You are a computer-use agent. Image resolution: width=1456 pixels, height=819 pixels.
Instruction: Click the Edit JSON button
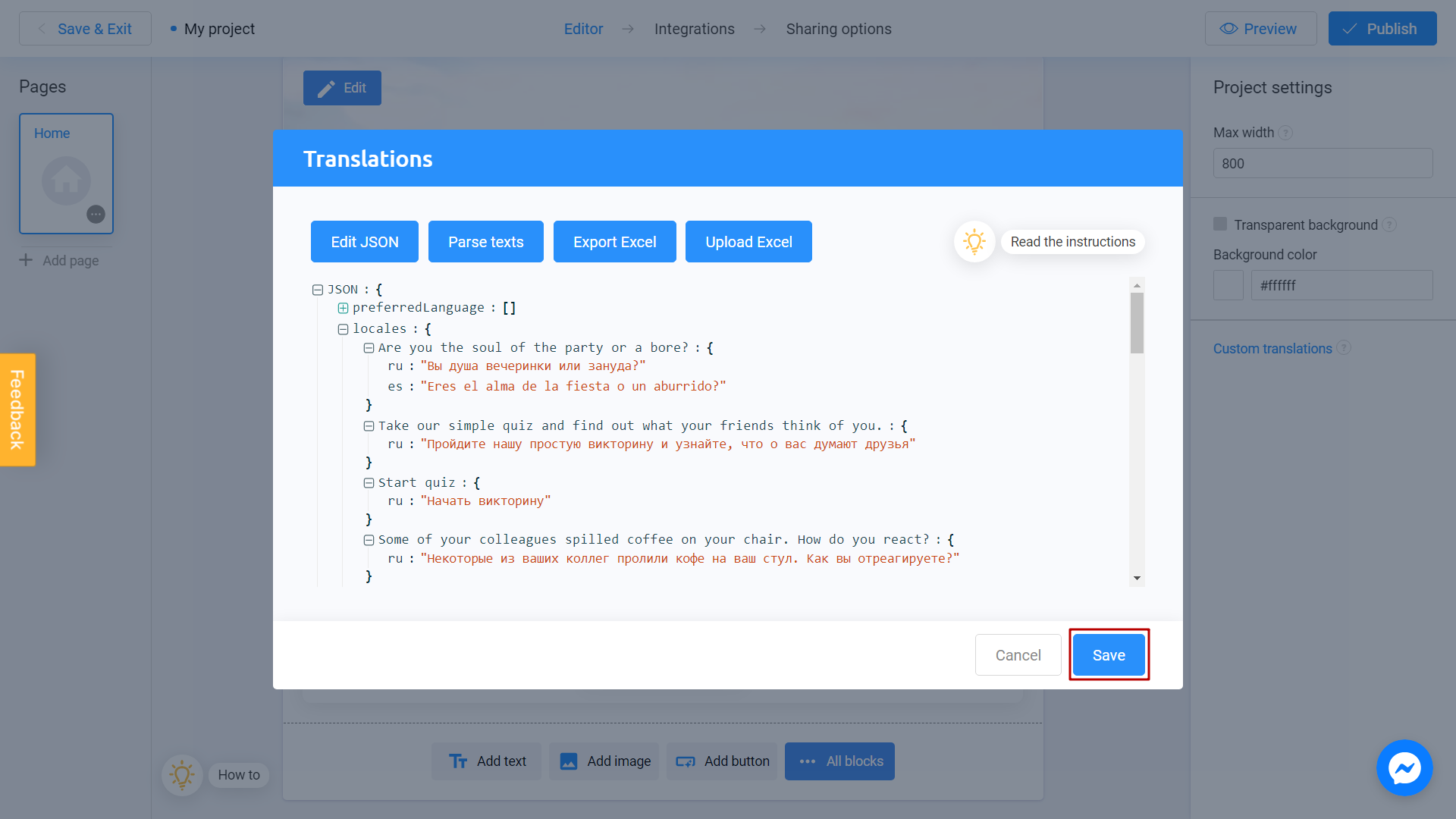[x=364, y=241]
